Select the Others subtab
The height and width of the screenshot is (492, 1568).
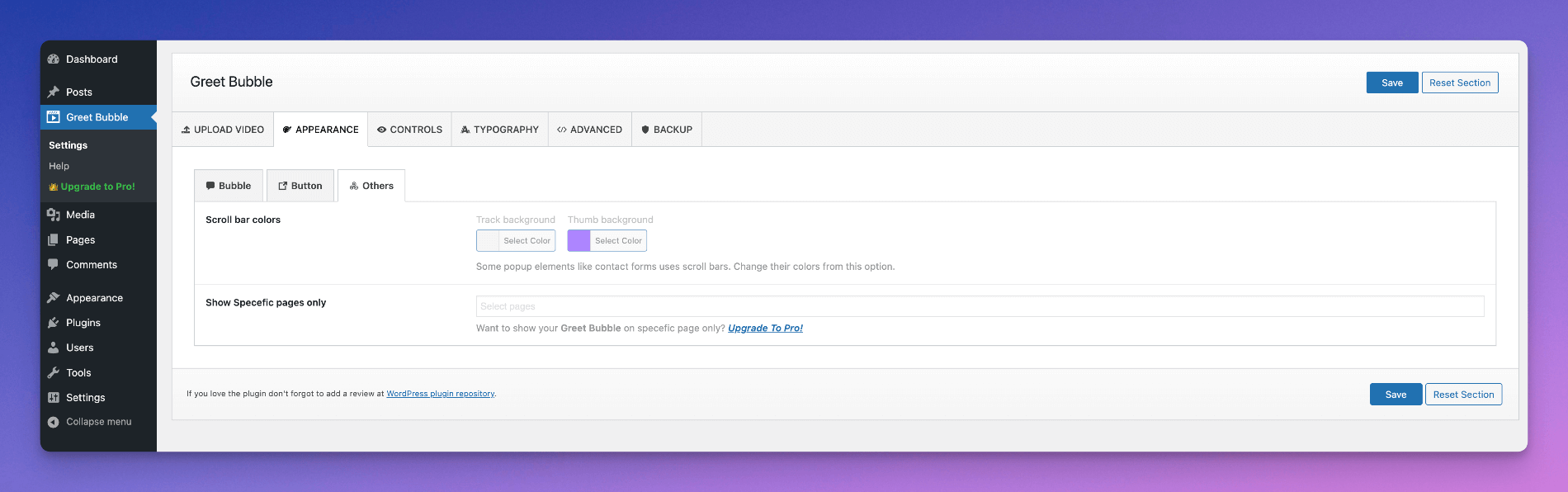pos(371,186)
